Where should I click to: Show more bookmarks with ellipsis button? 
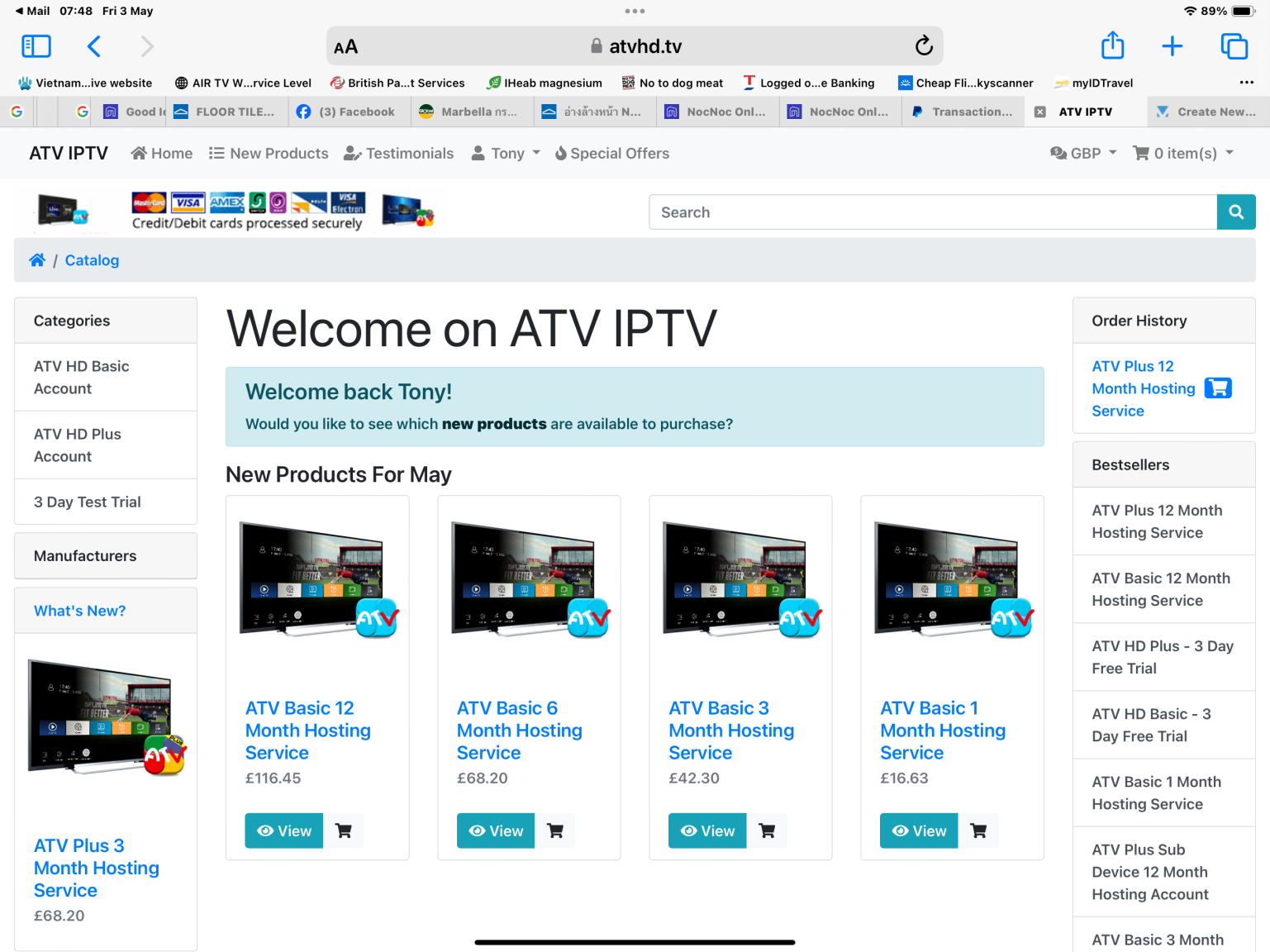pyautogui.click(x=1246, y=83)
